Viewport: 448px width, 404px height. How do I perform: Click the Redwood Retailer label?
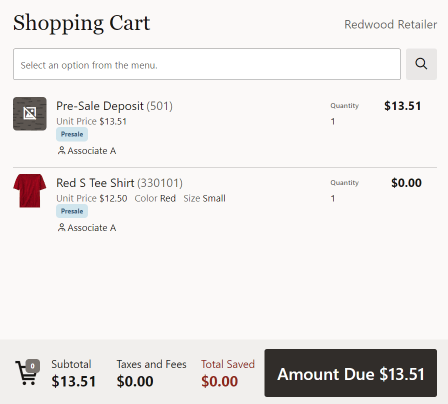(x=390, y=24)
